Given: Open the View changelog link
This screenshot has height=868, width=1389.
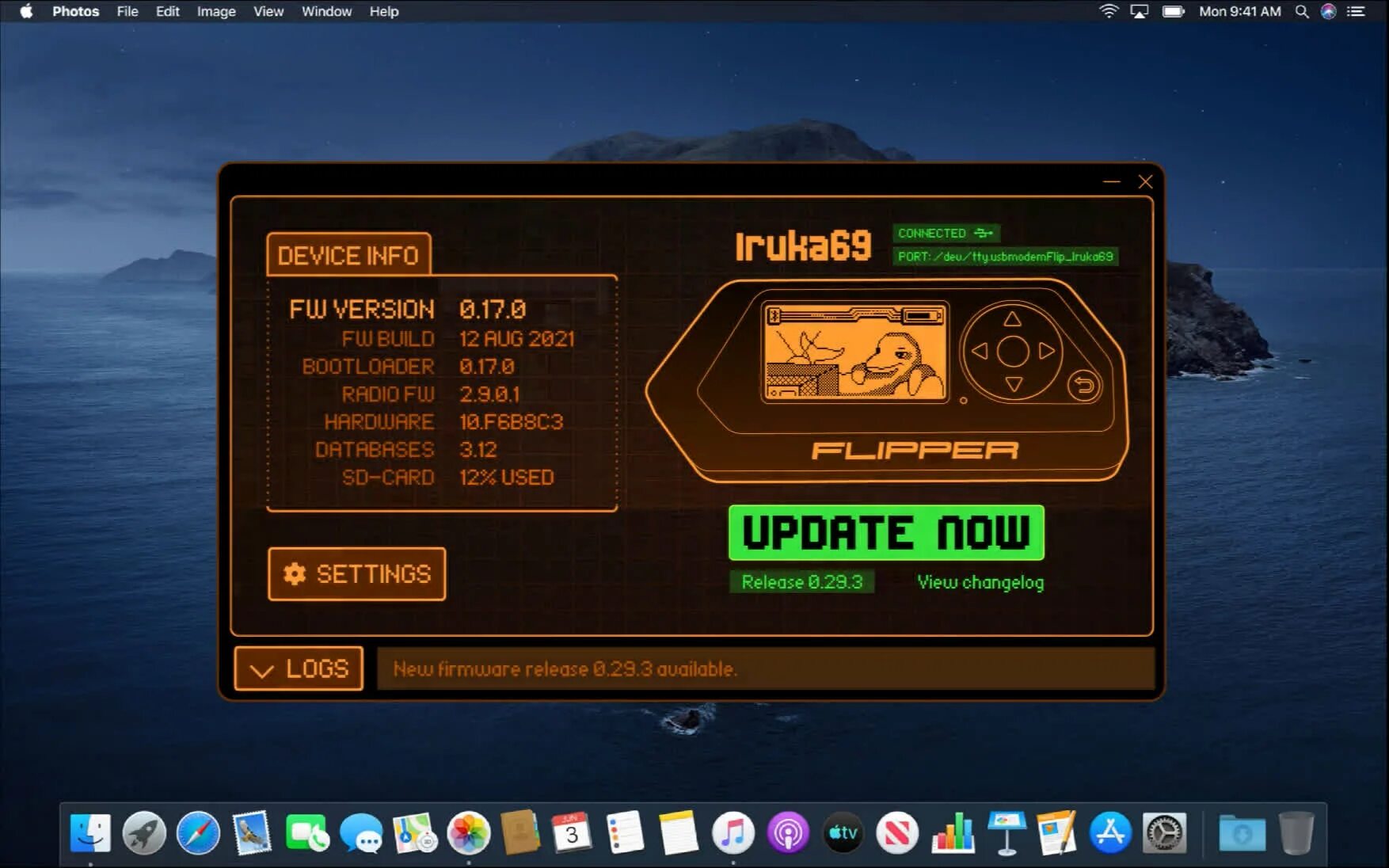Looking at the screenshot, I should pos(980,582).
